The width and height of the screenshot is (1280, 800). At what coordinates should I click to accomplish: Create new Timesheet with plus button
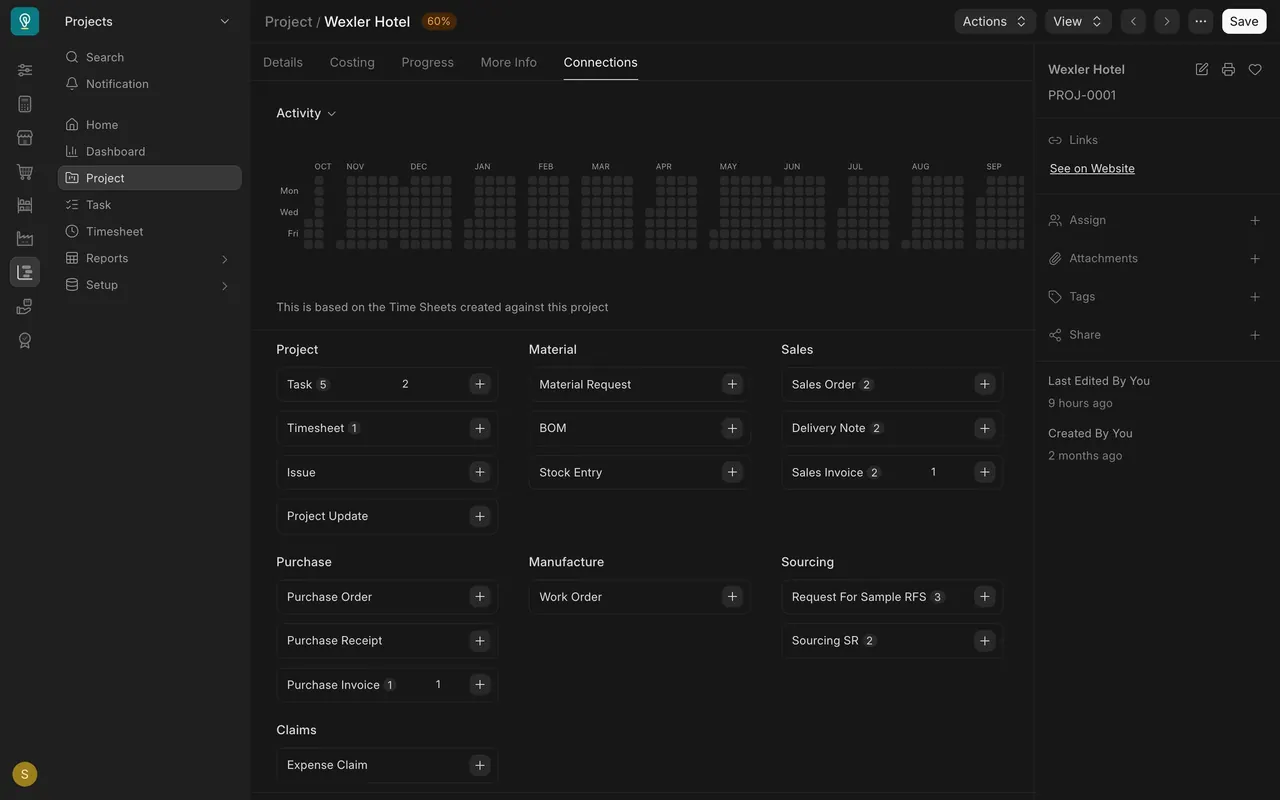(x=480, y=428)
